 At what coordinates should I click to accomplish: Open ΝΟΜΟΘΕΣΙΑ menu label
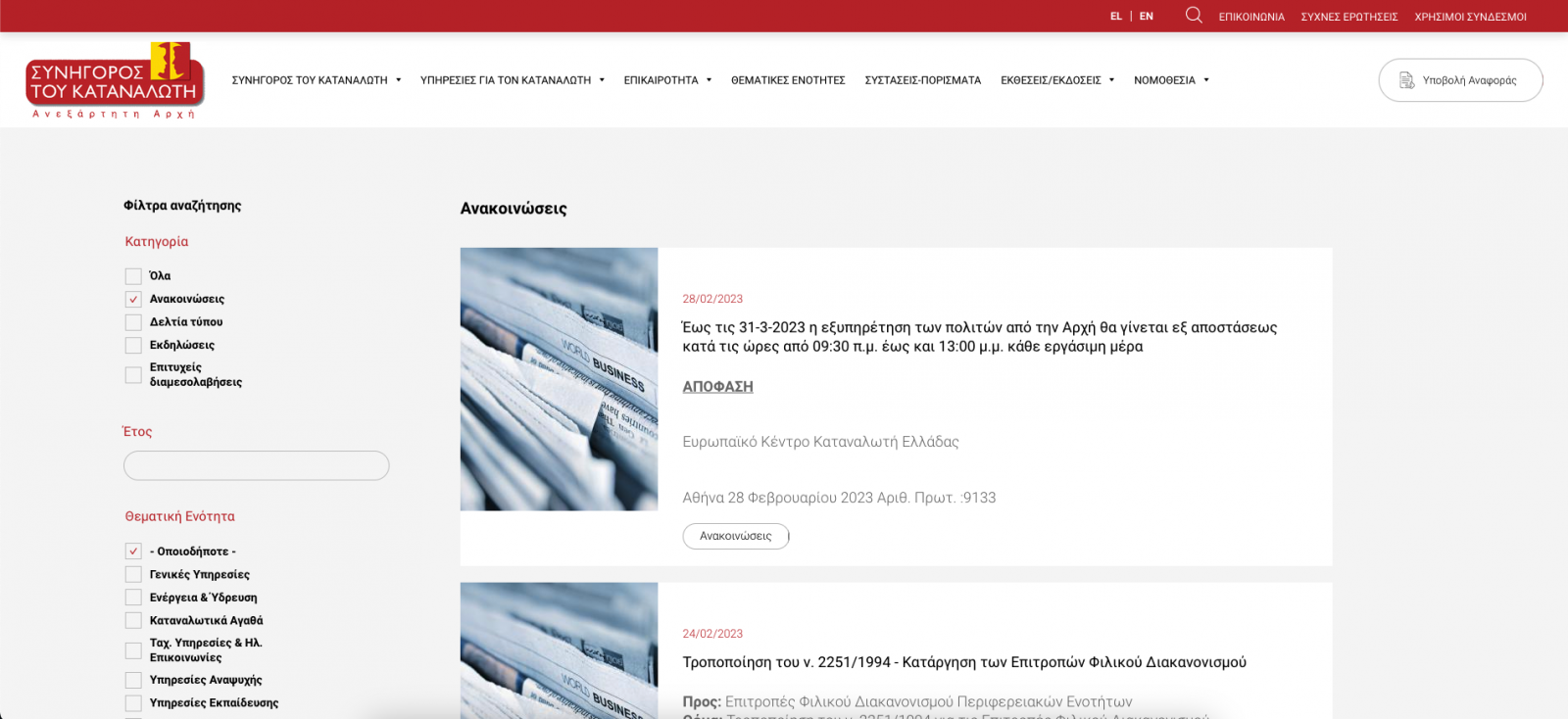(1164, 80)
